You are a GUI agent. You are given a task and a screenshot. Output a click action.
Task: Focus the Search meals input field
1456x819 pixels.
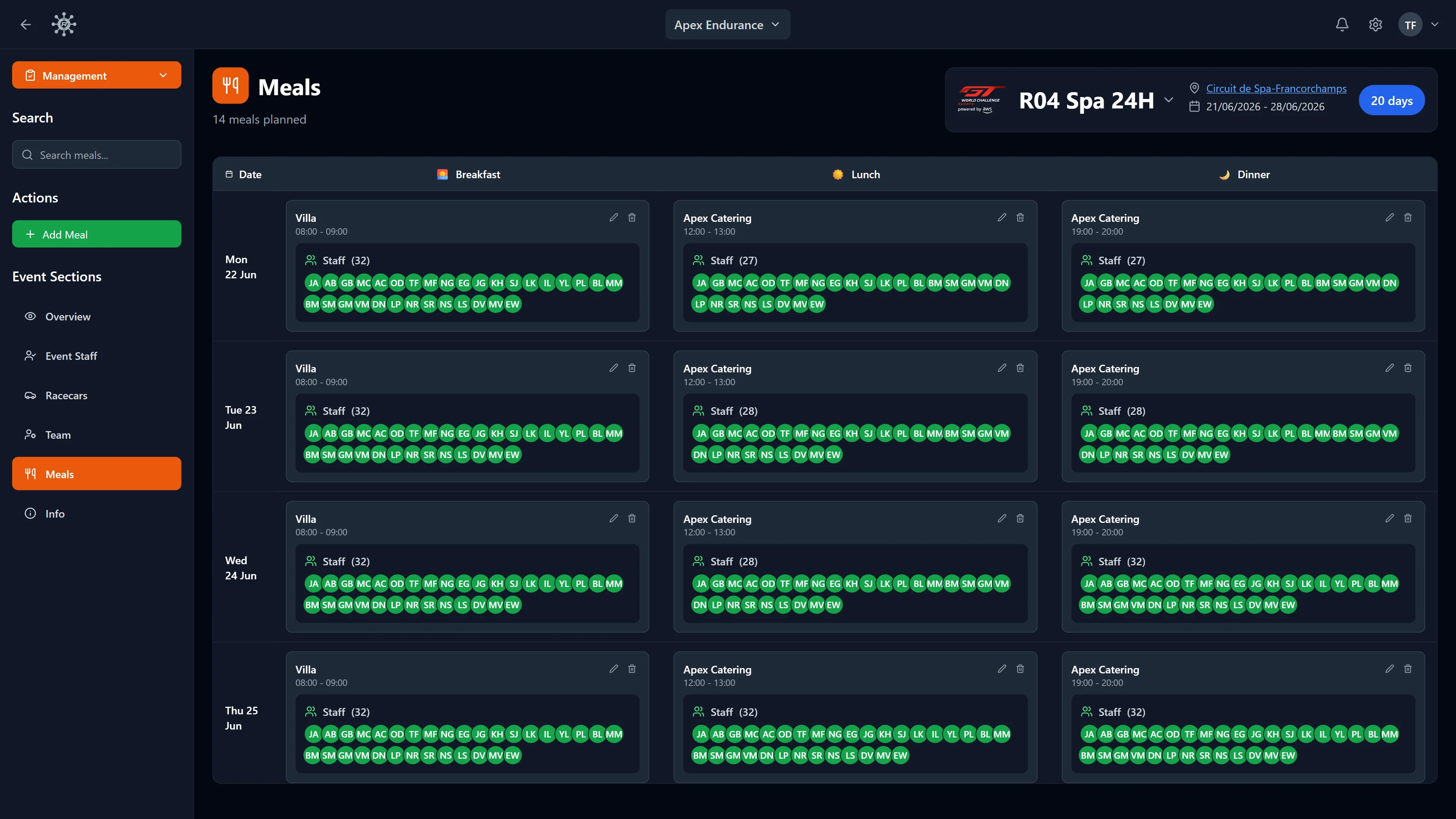coord(97,154)
